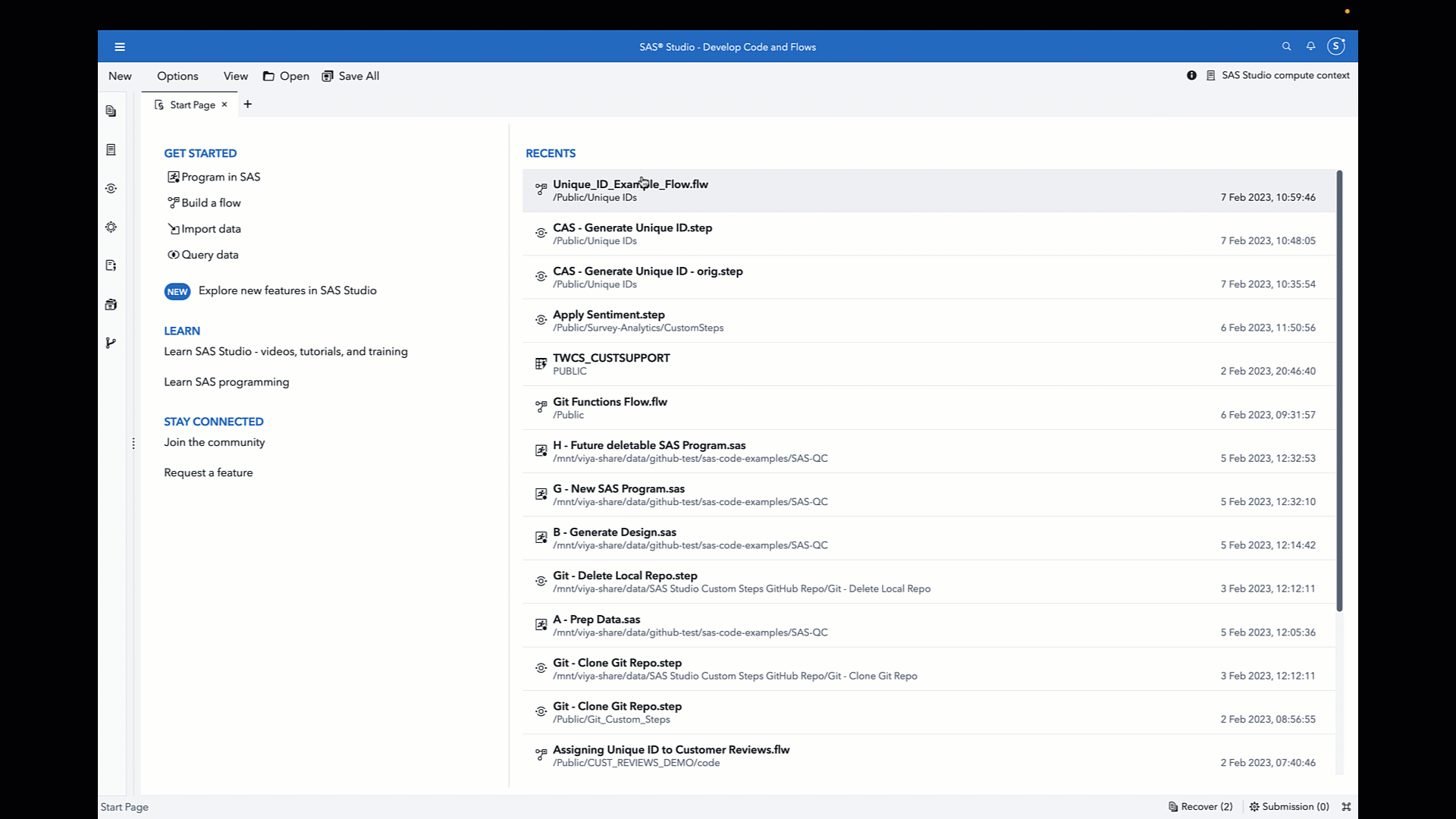Close the Start Page tab
1456x819 pixels.
pos(224,105)
